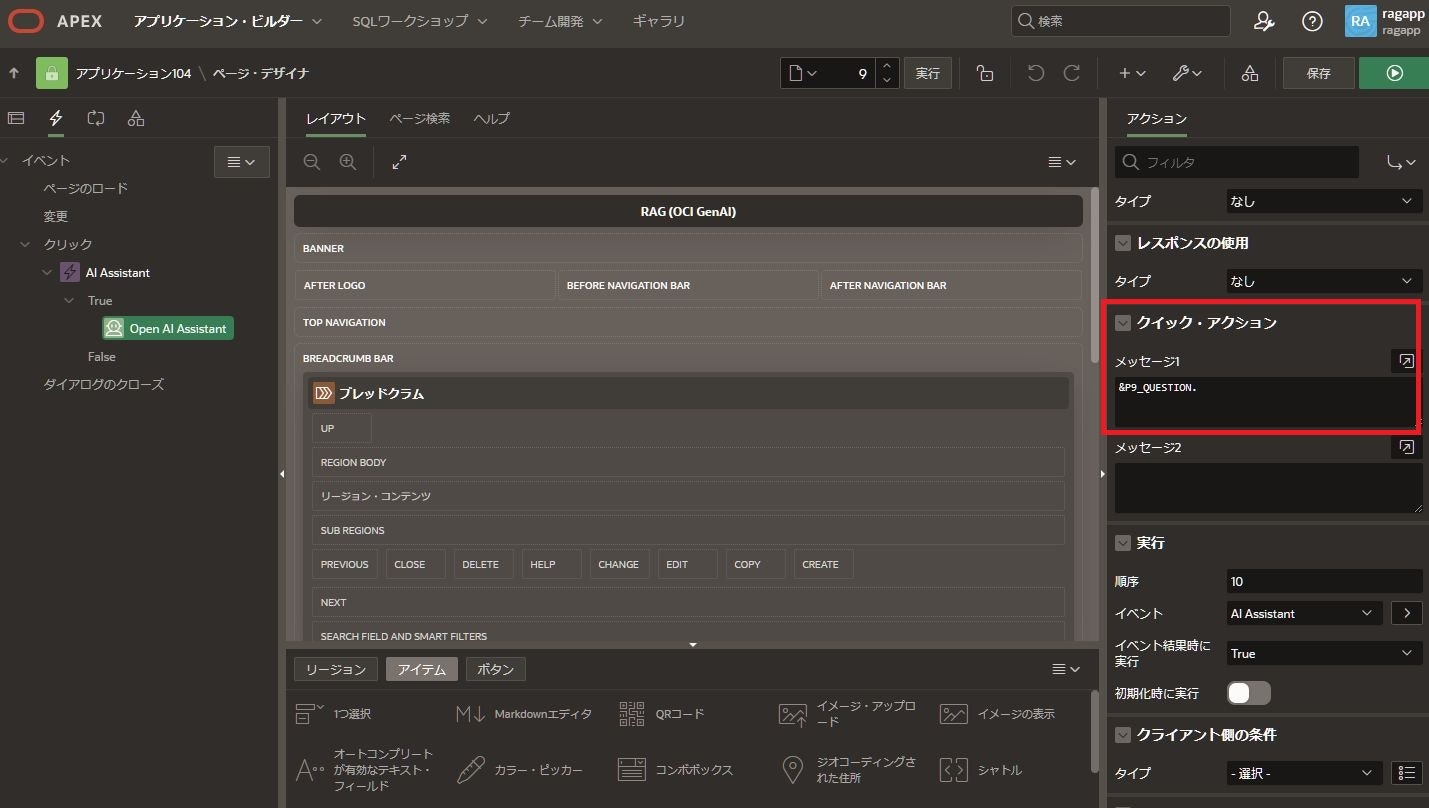Viewport: 1429px width, 808px height.
Task: Open code editor for メッセージ1
Action: point(1407,361)
